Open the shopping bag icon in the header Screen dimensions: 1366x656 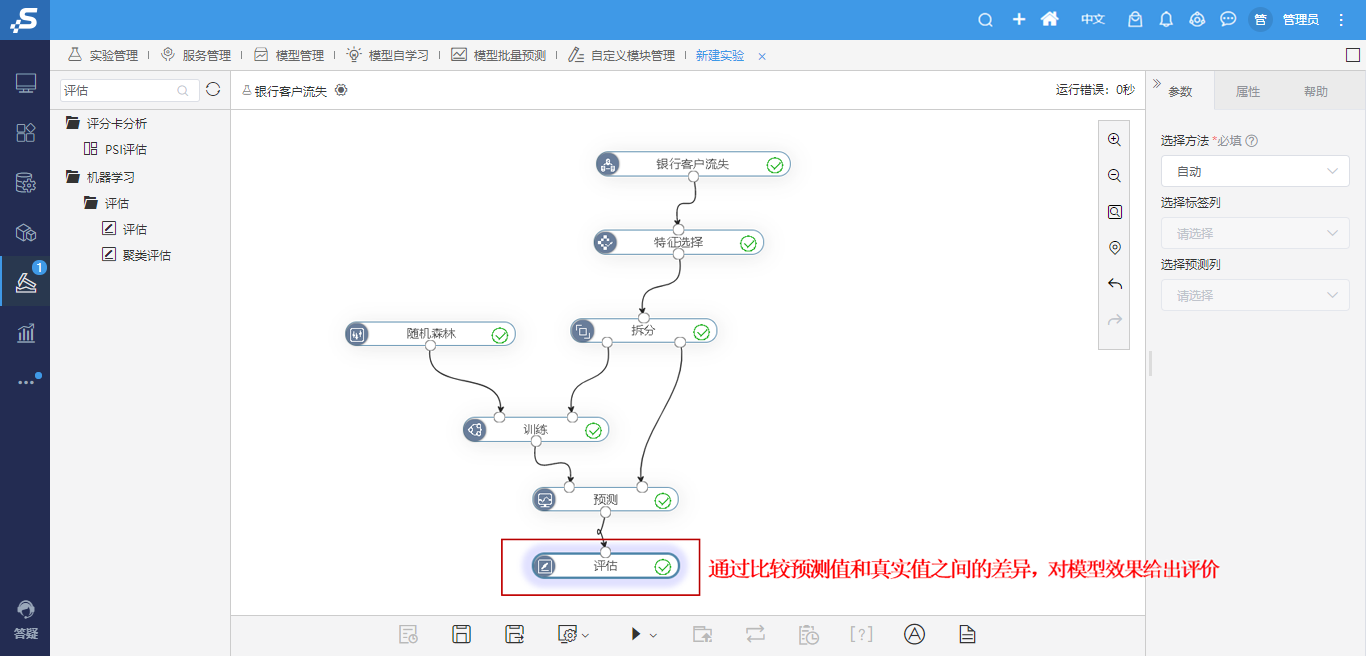[1135, 20]
